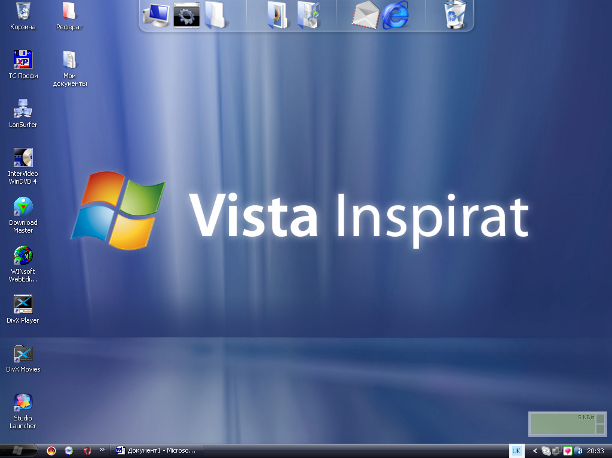The image size is (612, 458).
Task: Expand hidden system tray icons arrow
Action: point(535,451)
